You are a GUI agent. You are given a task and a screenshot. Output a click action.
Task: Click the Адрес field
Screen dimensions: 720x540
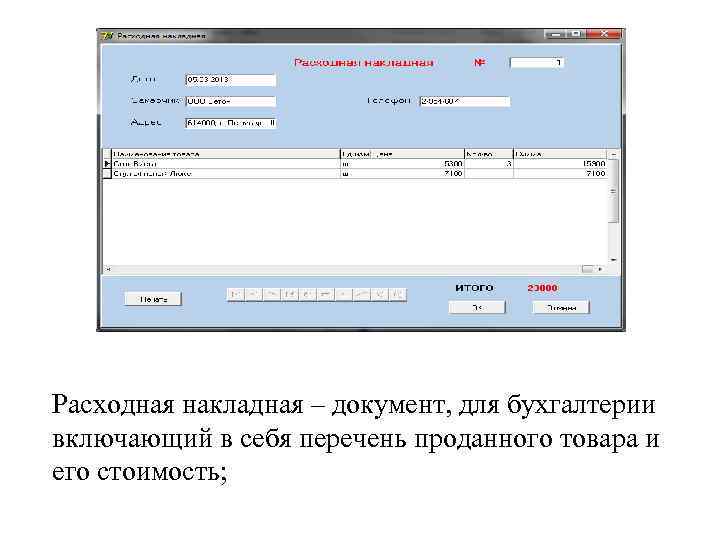(231, 123)
